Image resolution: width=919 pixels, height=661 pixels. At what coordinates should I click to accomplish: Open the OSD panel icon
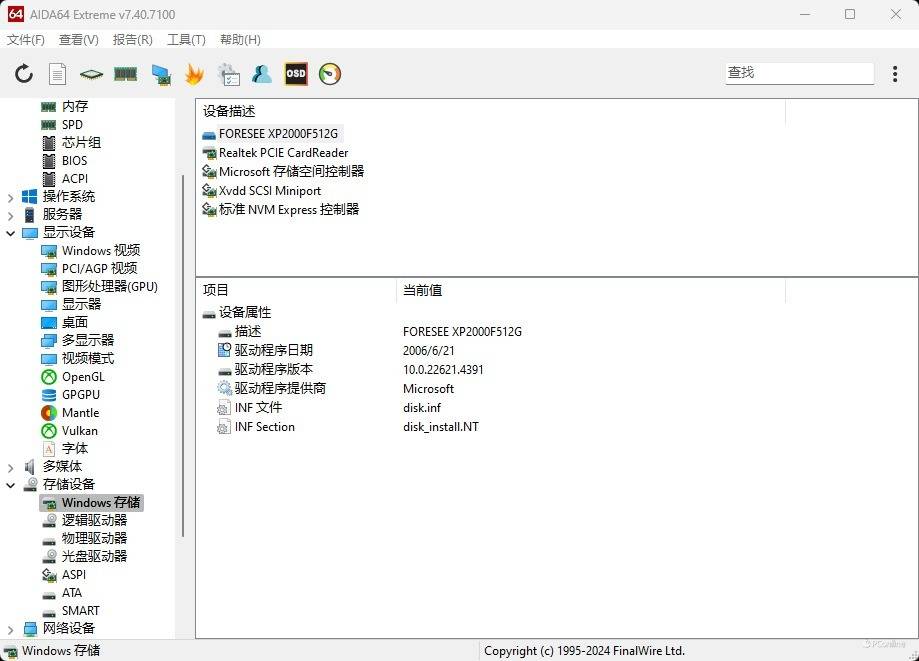296,74
